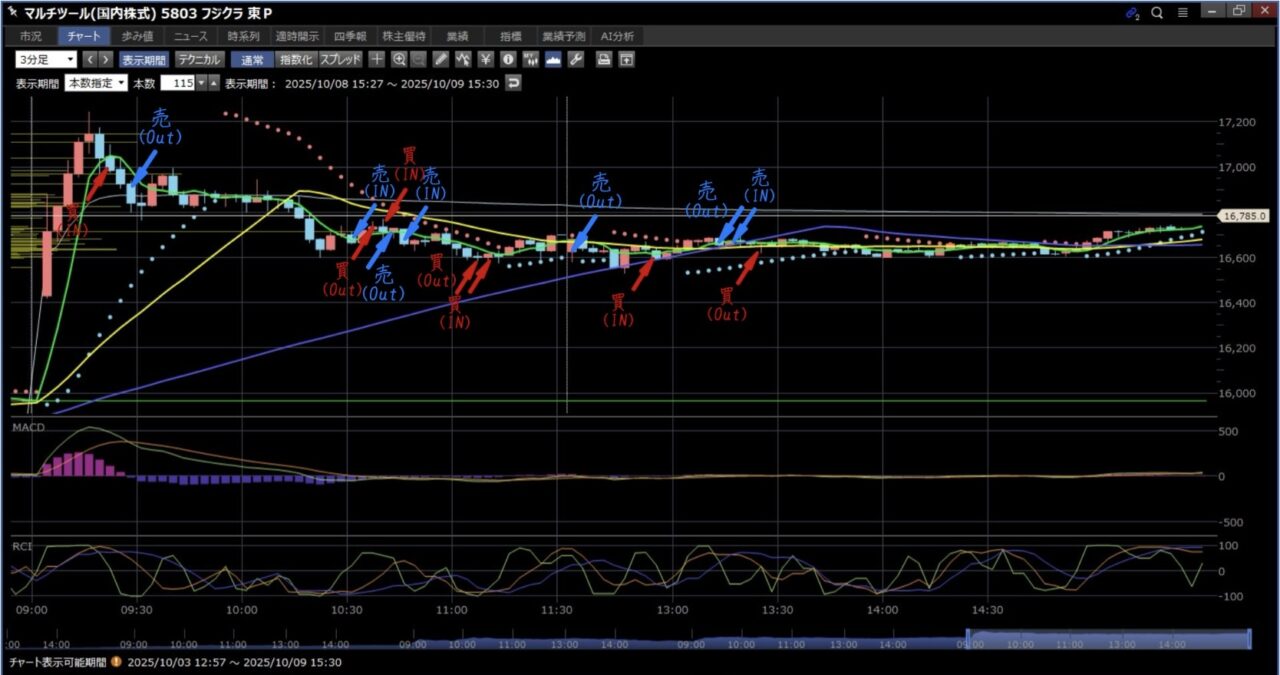Switch to the ニュース tab
The image size is (1280, 675).
tap(190, 36)
